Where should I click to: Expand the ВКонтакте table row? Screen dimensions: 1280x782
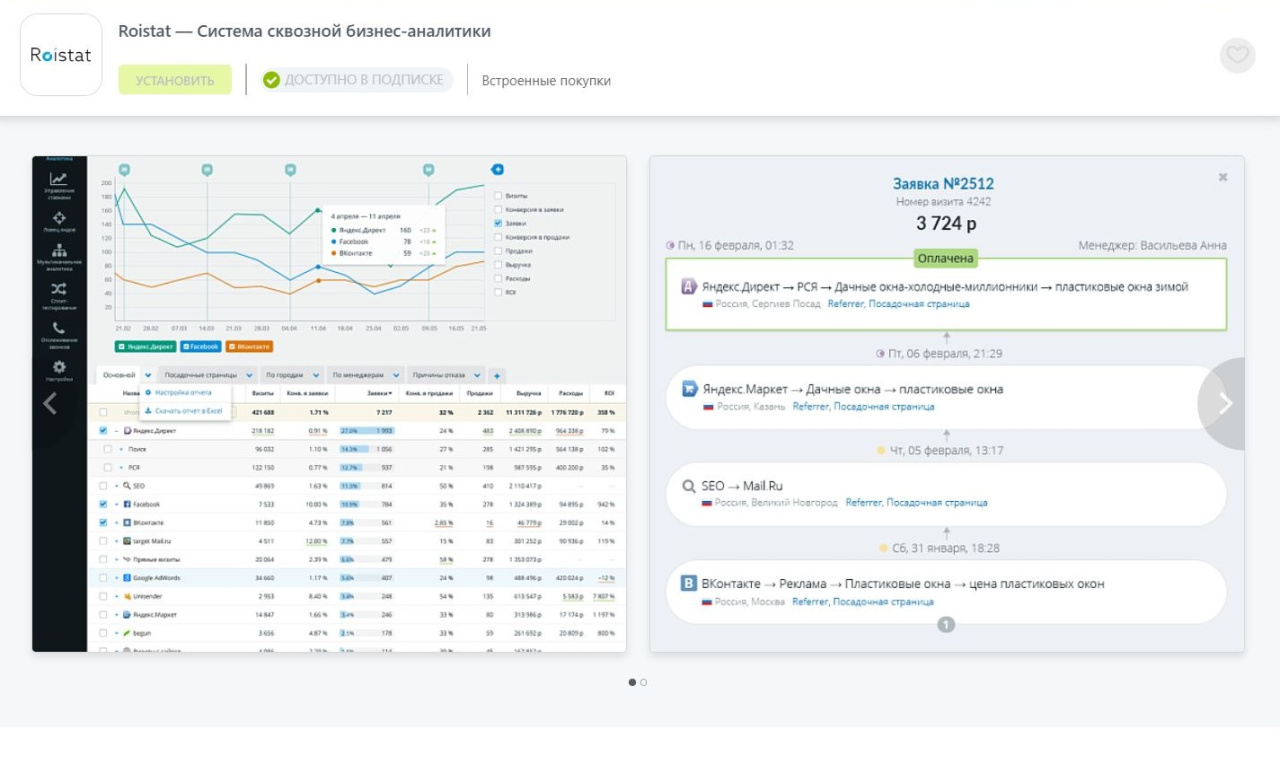pos(117,523)
